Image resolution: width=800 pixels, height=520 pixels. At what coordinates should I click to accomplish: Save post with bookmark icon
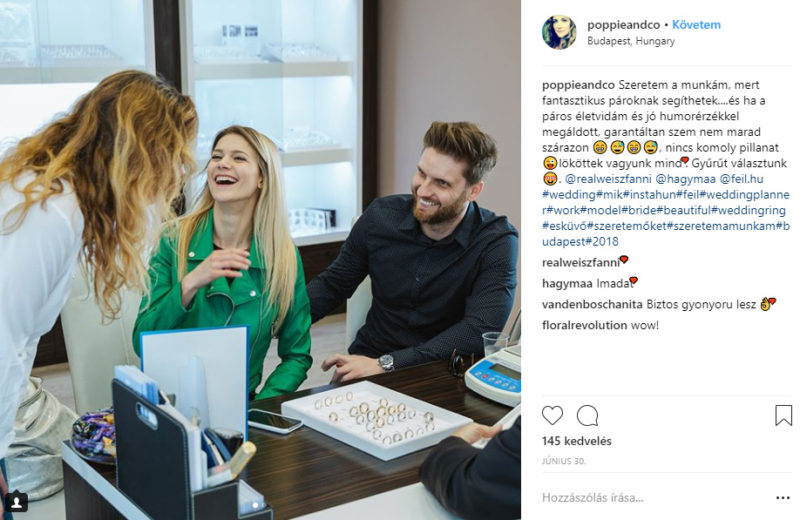[x=783, y=415]
